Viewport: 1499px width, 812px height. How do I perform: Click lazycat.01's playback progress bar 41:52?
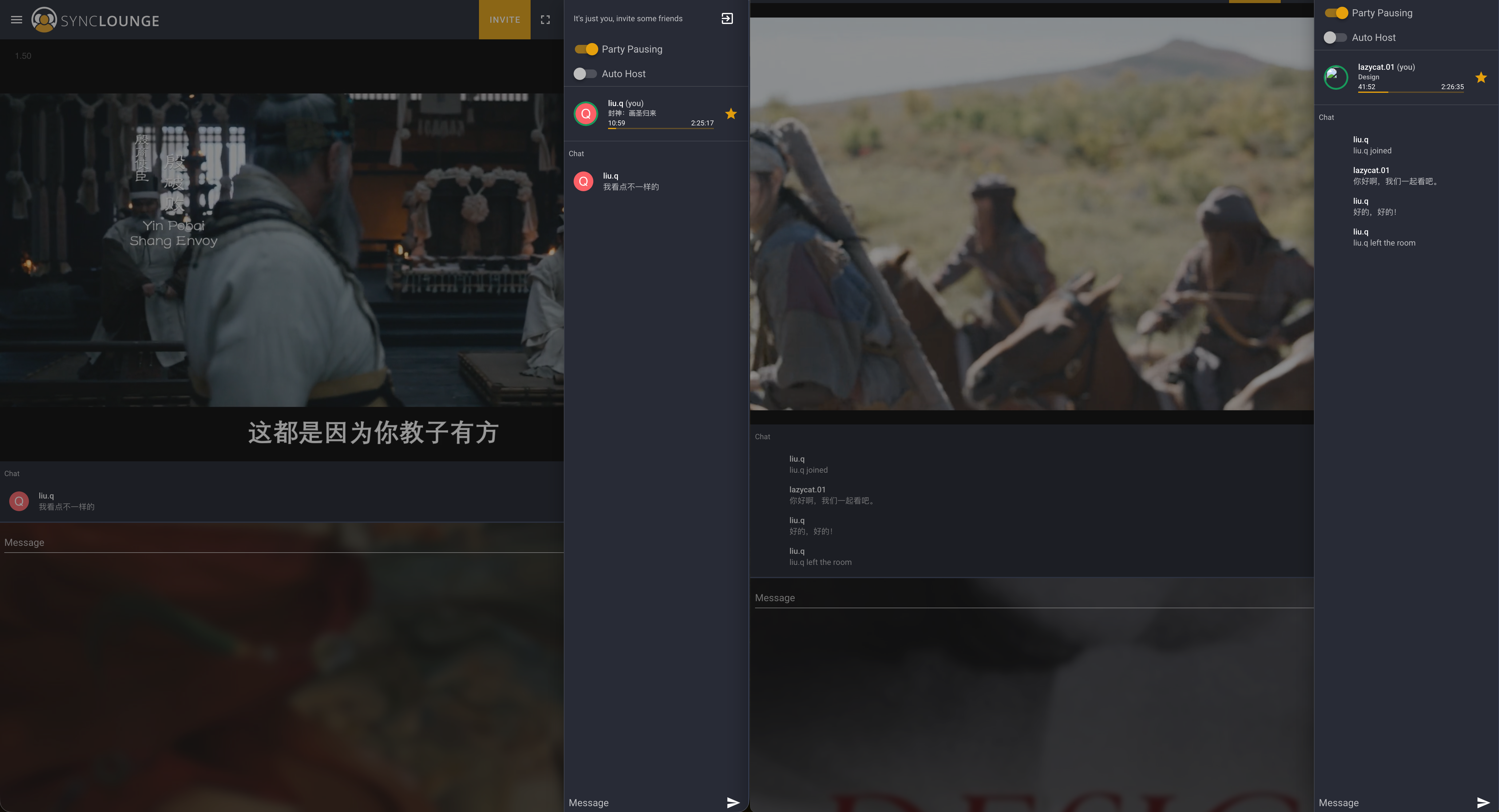click(x=1410, y=92)
